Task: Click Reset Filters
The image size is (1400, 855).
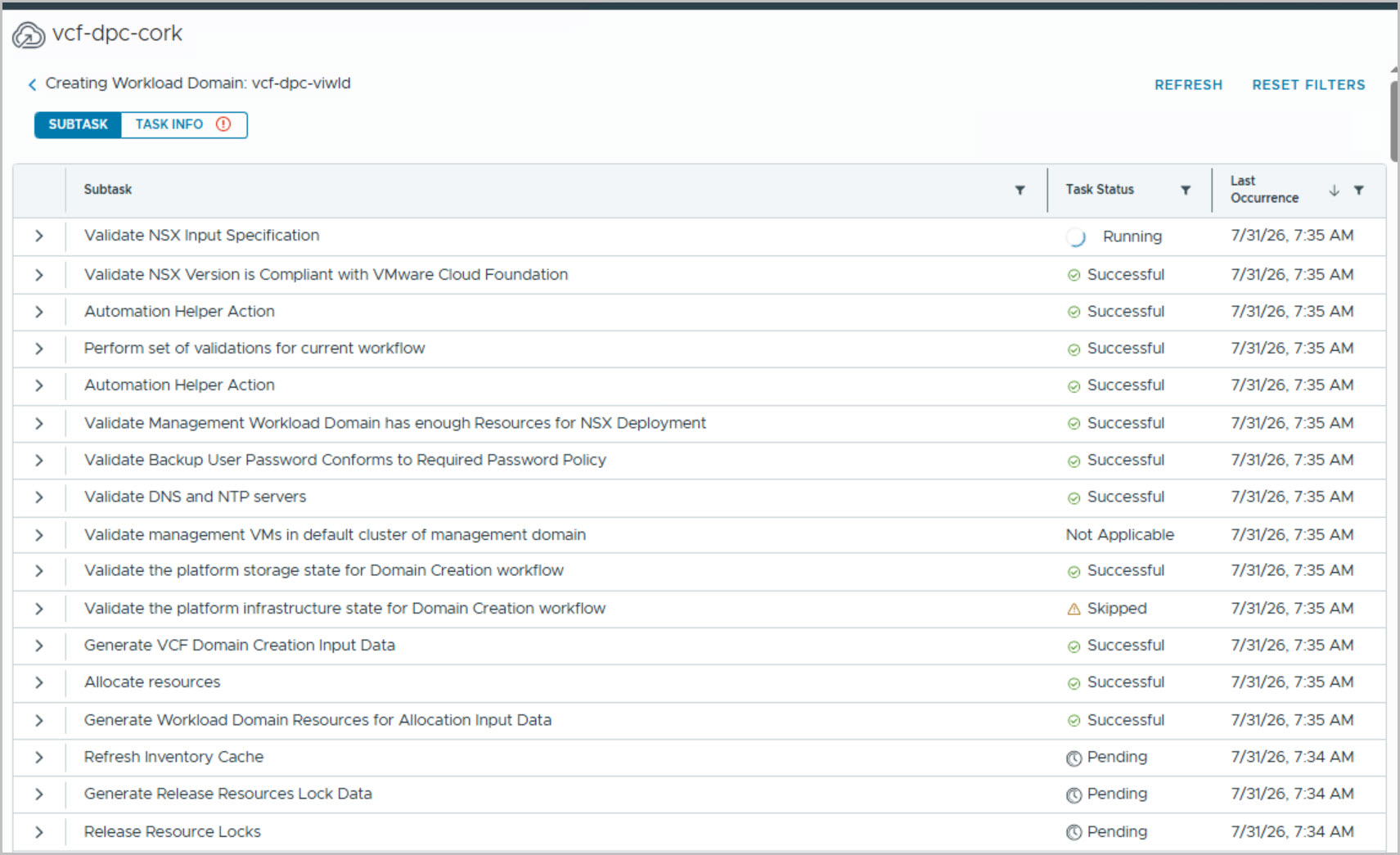Action: 1308,84
